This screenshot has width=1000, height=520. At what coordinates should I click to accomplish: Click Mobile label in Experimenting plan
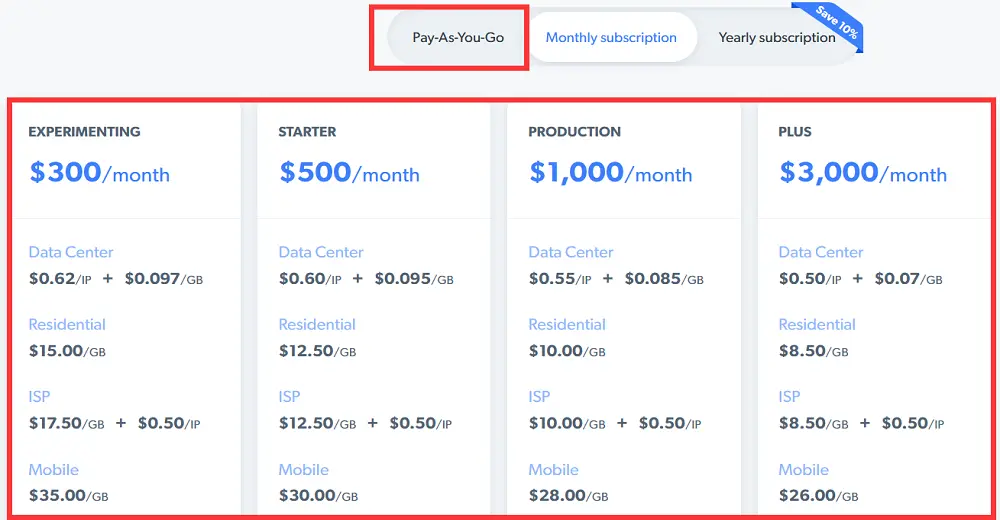(54, 470)
